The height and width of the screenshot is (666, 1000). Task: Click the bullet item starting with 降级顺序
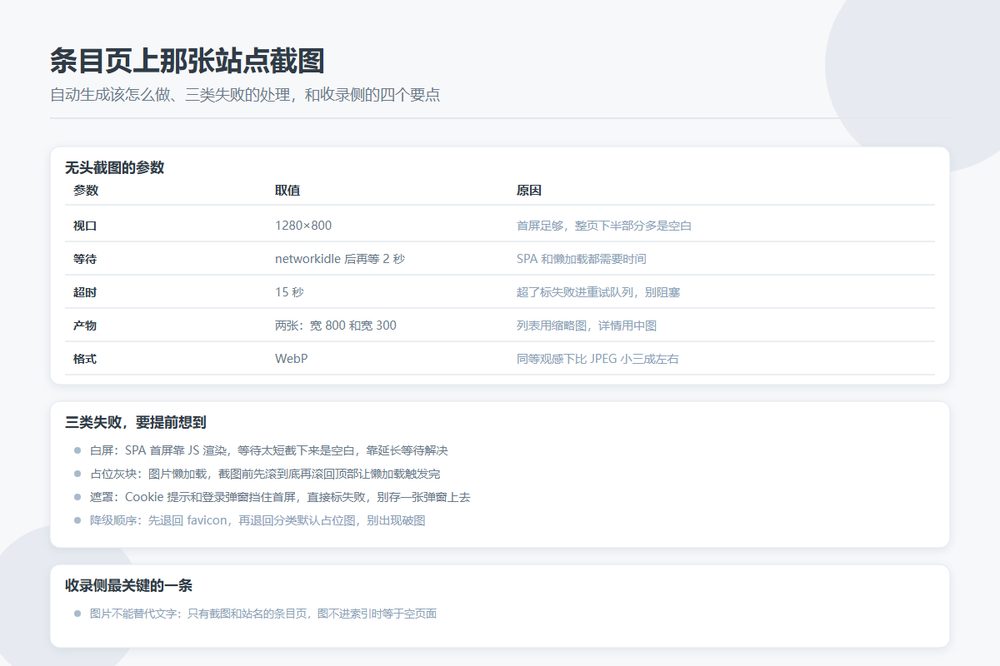257,521
